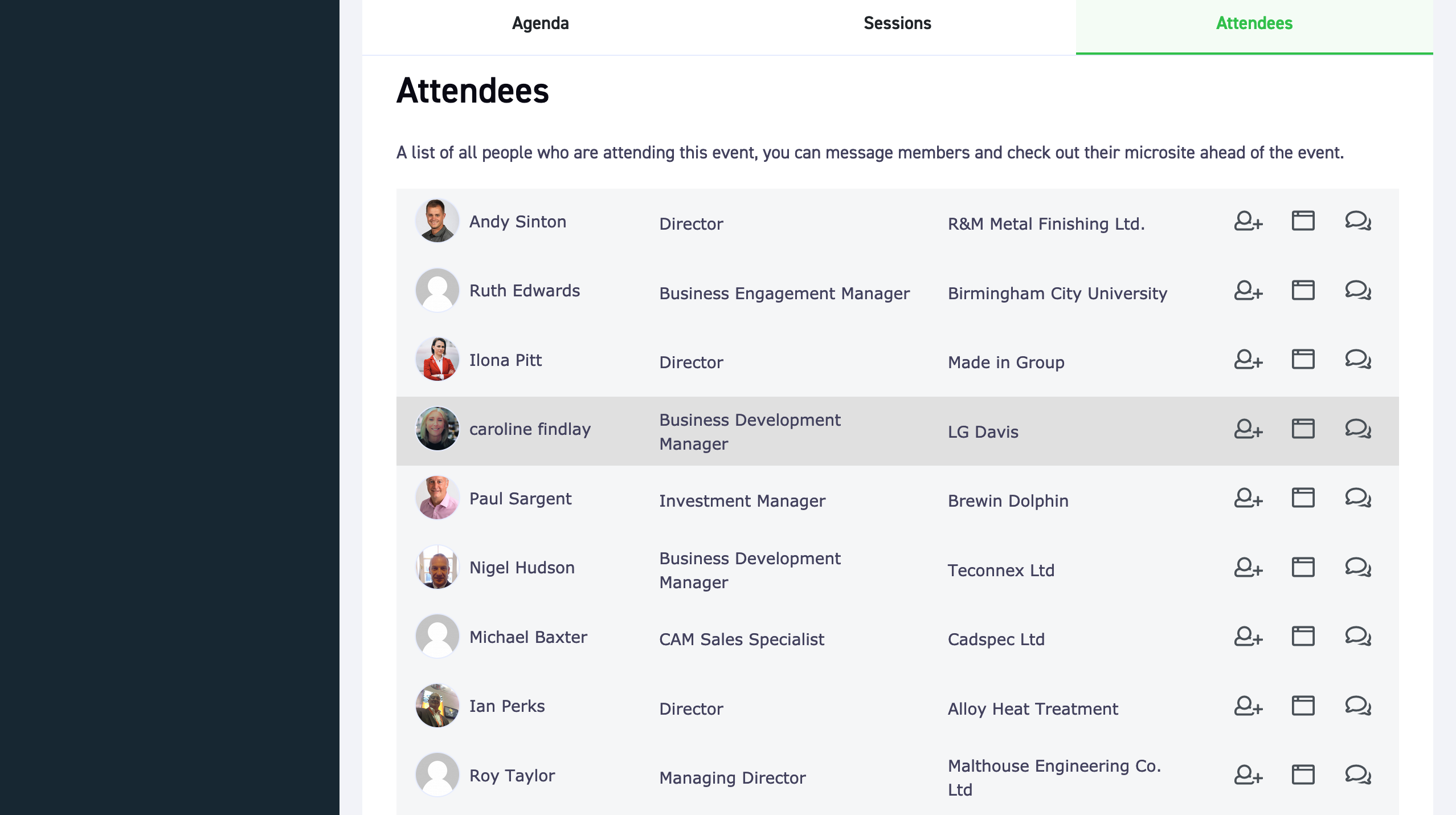Switch to the Sessions tab
Image resolution: width=1456 pixels, height=815 pixels.
(x=897, y=23)
